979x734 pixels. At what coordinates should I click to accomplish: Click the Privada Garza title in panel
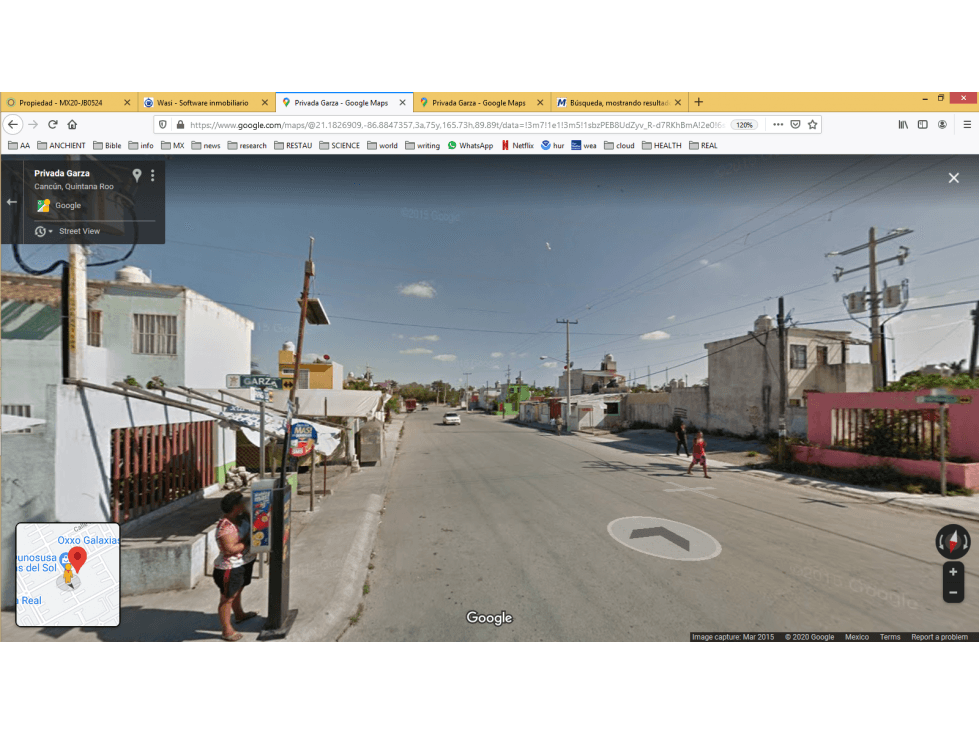tap(62, 173)
